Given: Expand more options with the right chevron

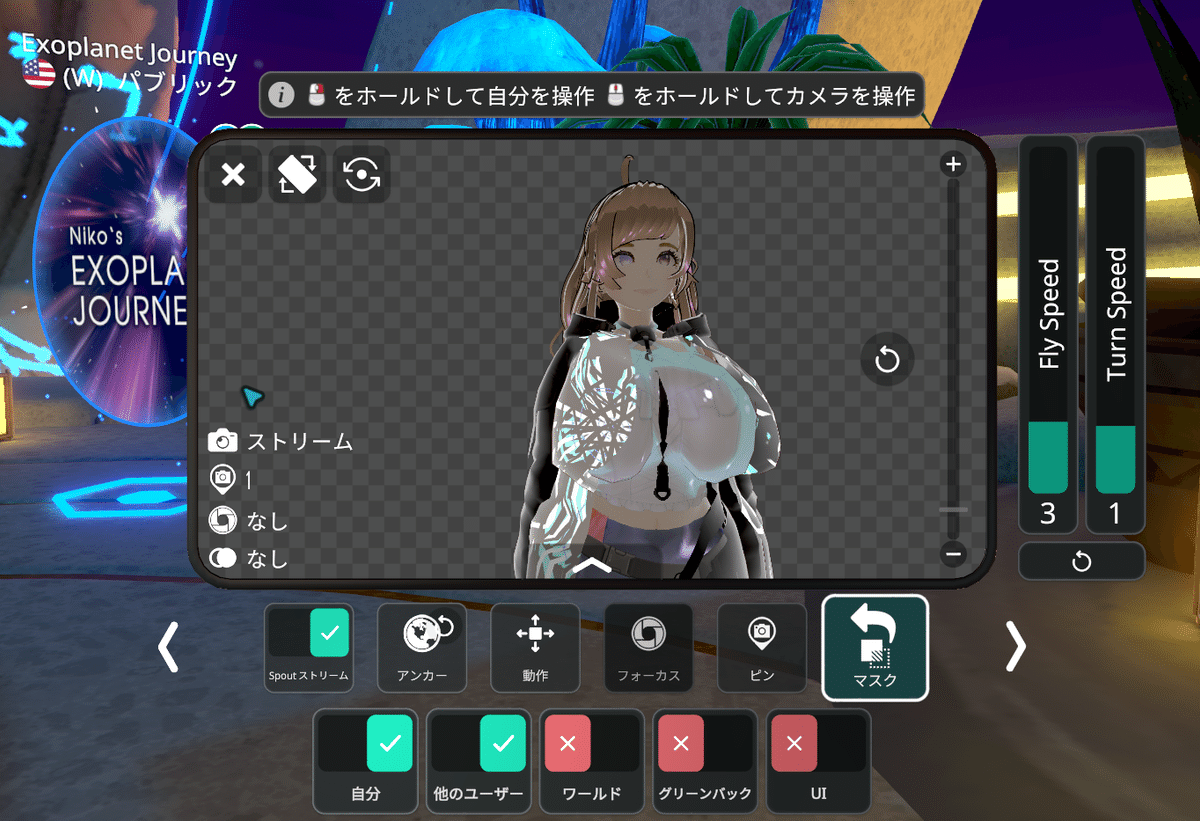Looking at the screenshot, I should pyautogui.click(x=1015, y=647).
